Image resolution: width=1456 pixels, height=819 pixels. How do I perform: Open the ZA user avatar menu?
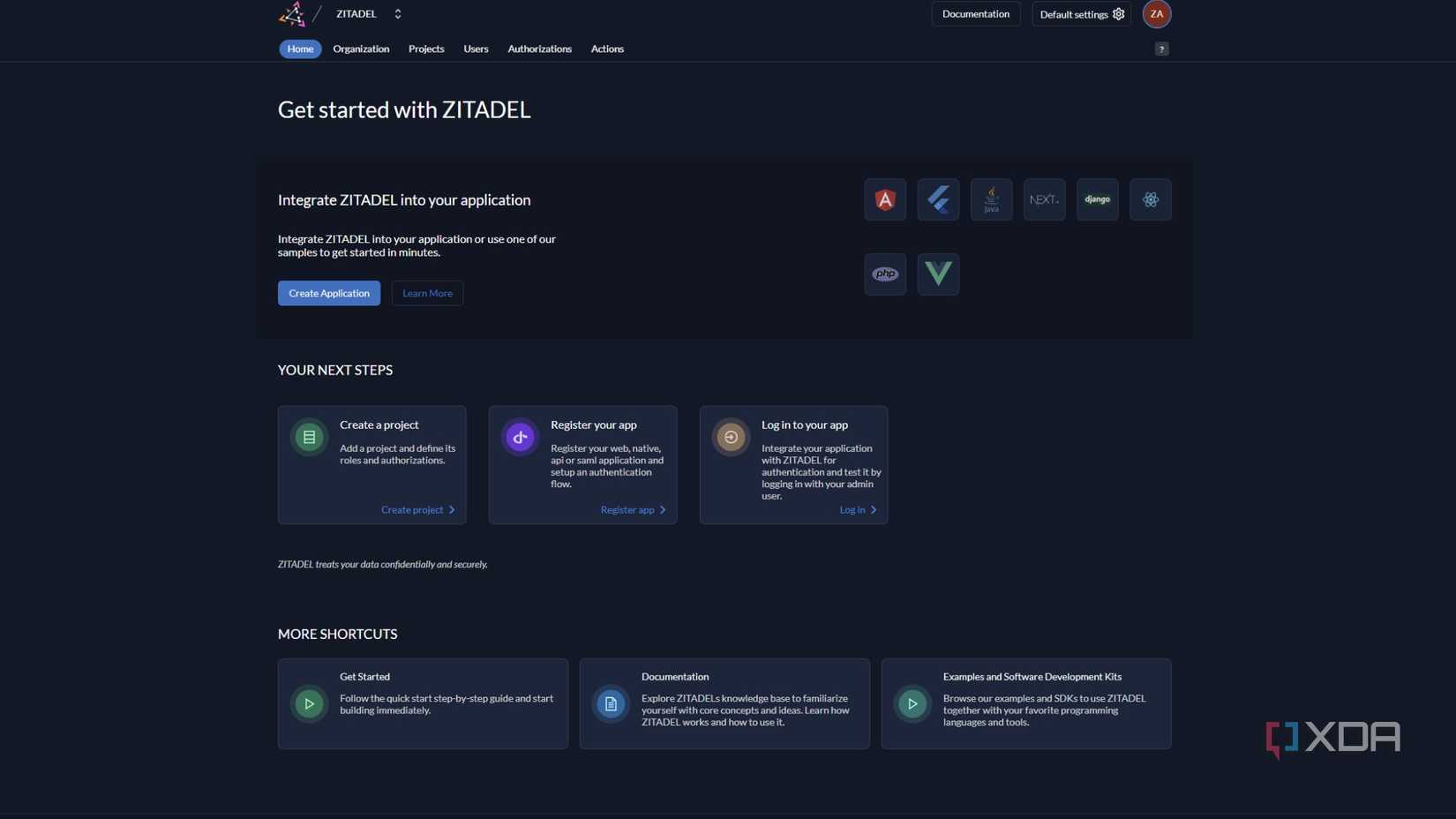click(x=1156, y=13)
